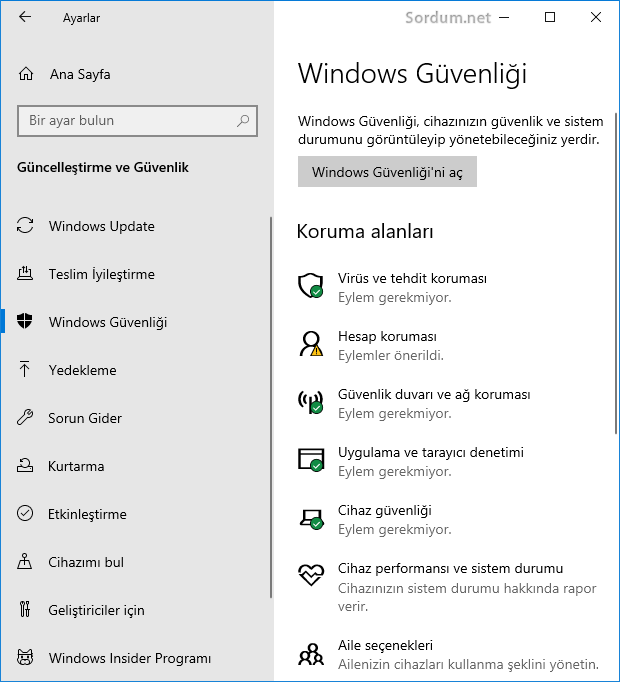Image resolution: width=620 pixels, height=682 pixels.
Task: Open Hesap koruması protection area
Action: tap(387, 336)
